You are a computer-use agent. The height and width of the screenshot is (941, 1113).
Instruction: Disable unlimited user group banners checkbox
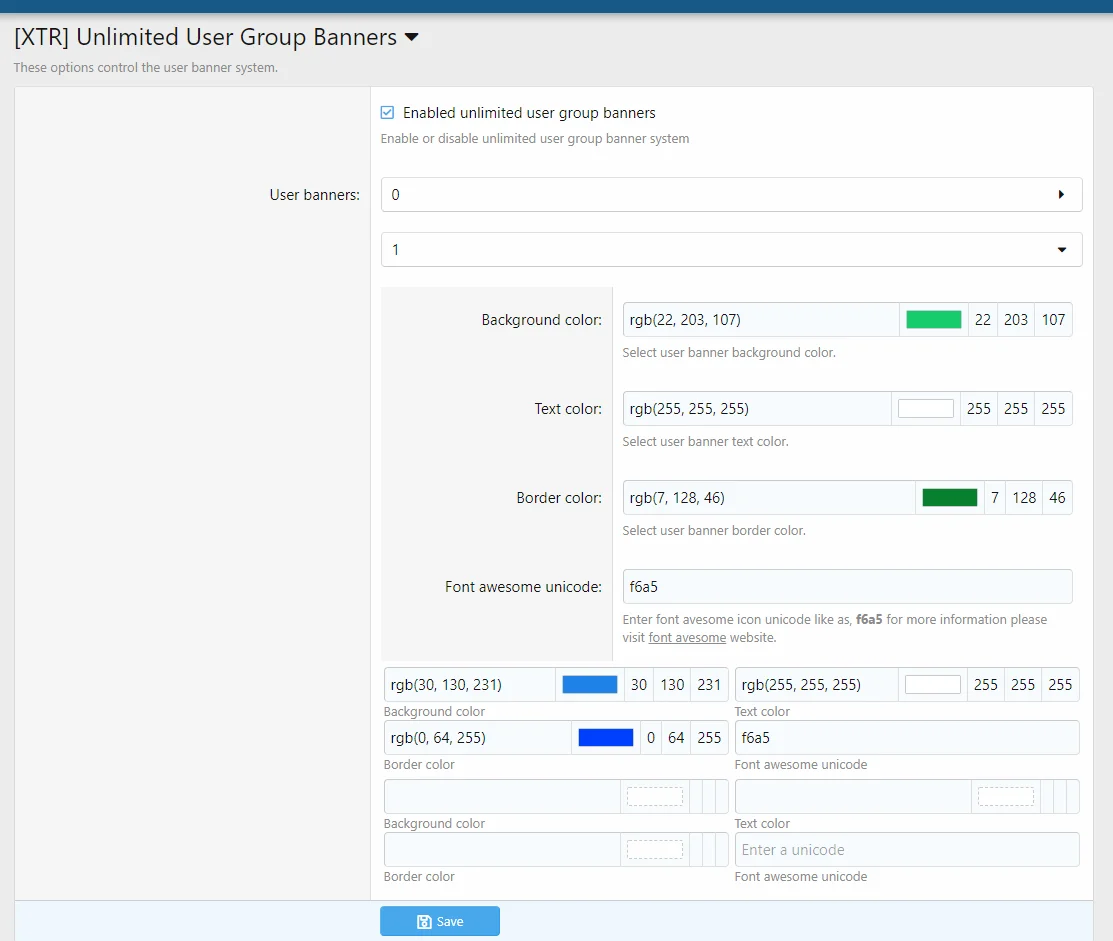click(386, 112)
